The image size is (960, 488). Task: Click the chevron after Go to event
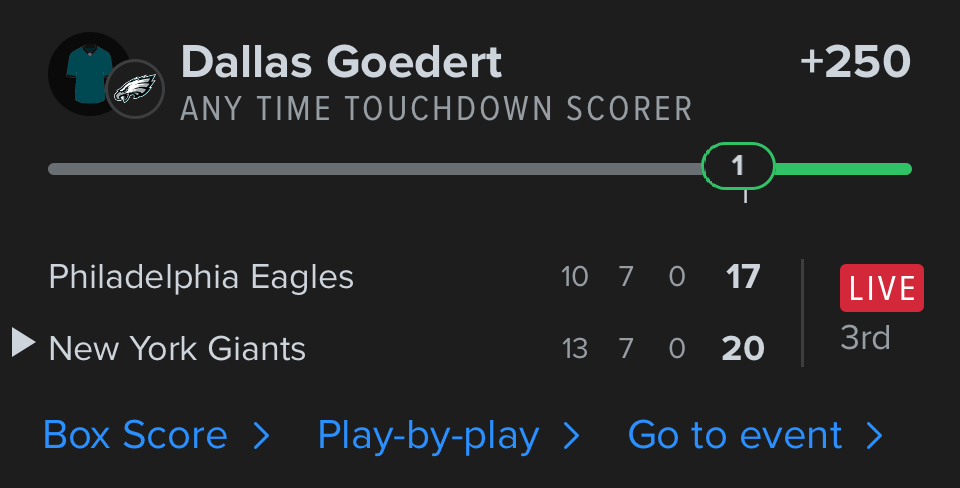click(x=874, y=436)
